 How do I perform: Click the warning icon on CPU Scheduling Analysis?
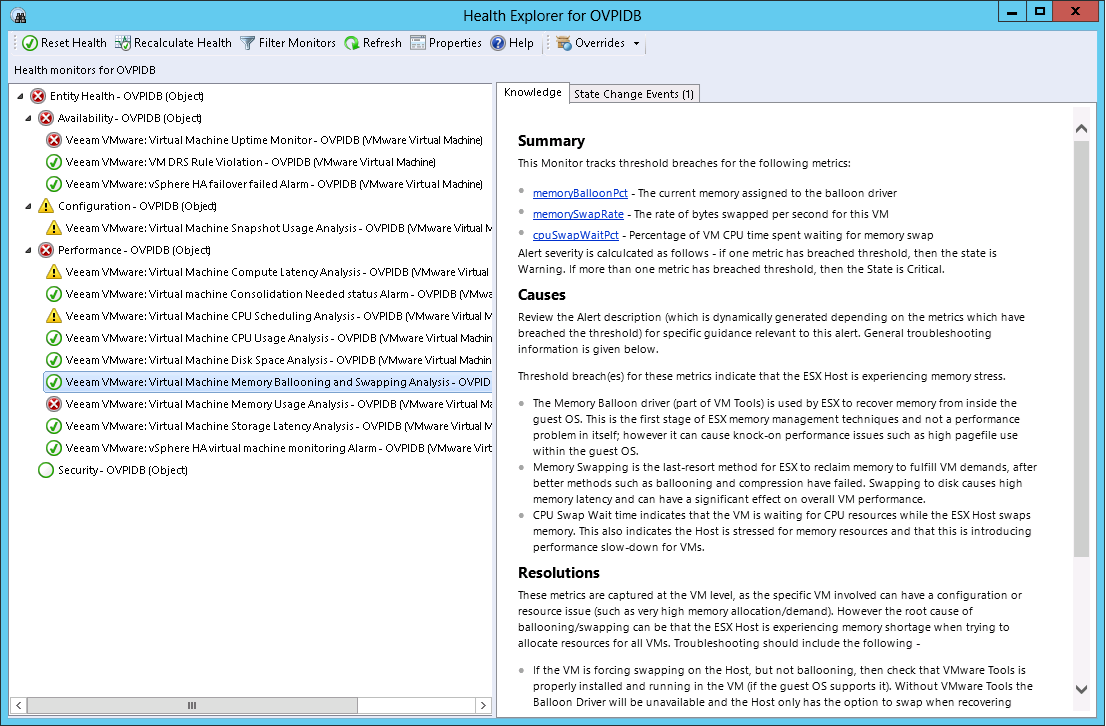pyautogui.click(x=54, y=315)
